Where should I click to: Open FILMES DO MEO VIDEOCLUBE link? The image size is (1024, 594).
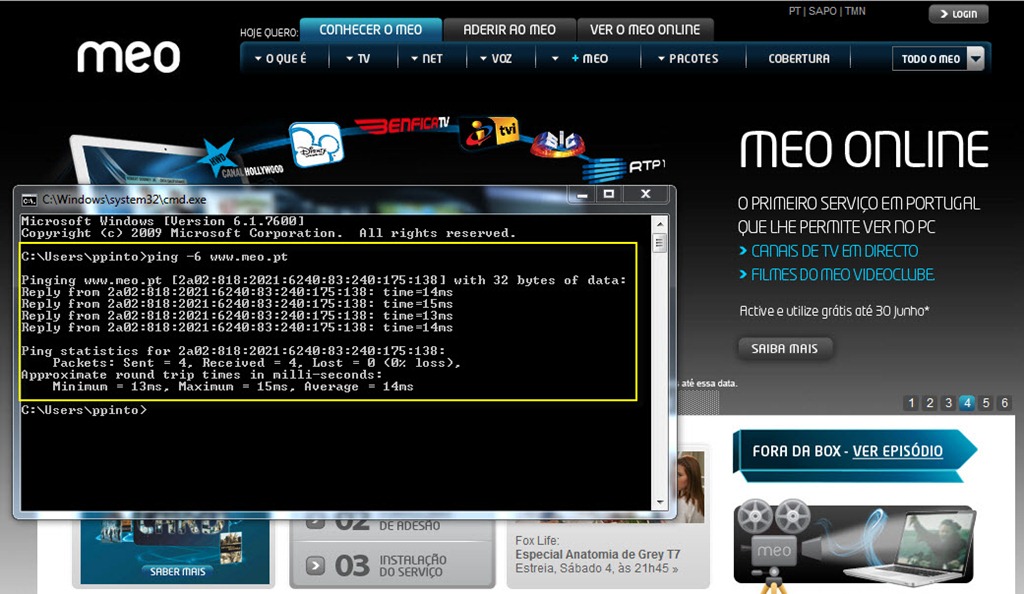click(x=842, y=274)
